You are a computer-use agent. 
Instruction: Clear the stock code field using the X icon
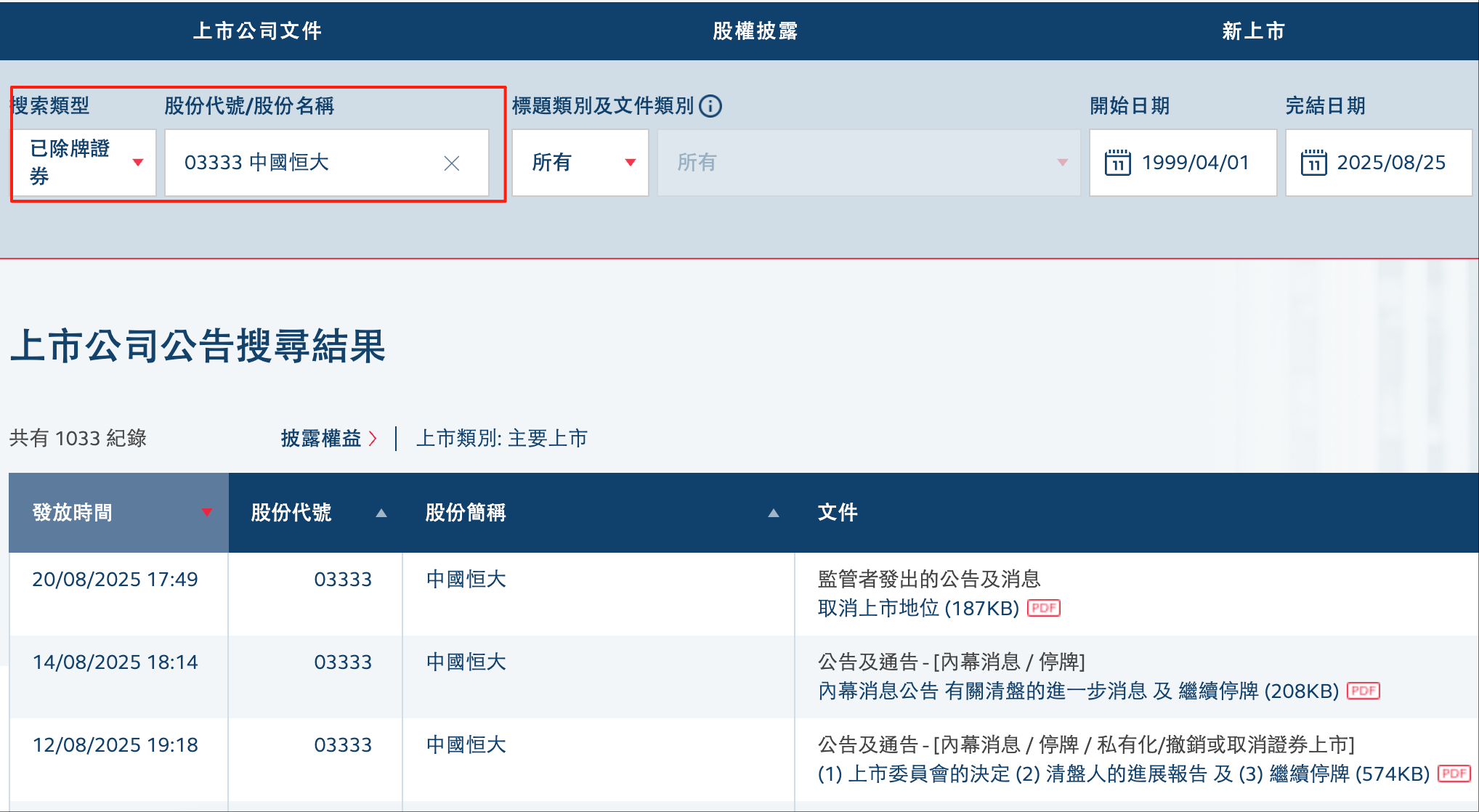point(452,163)
